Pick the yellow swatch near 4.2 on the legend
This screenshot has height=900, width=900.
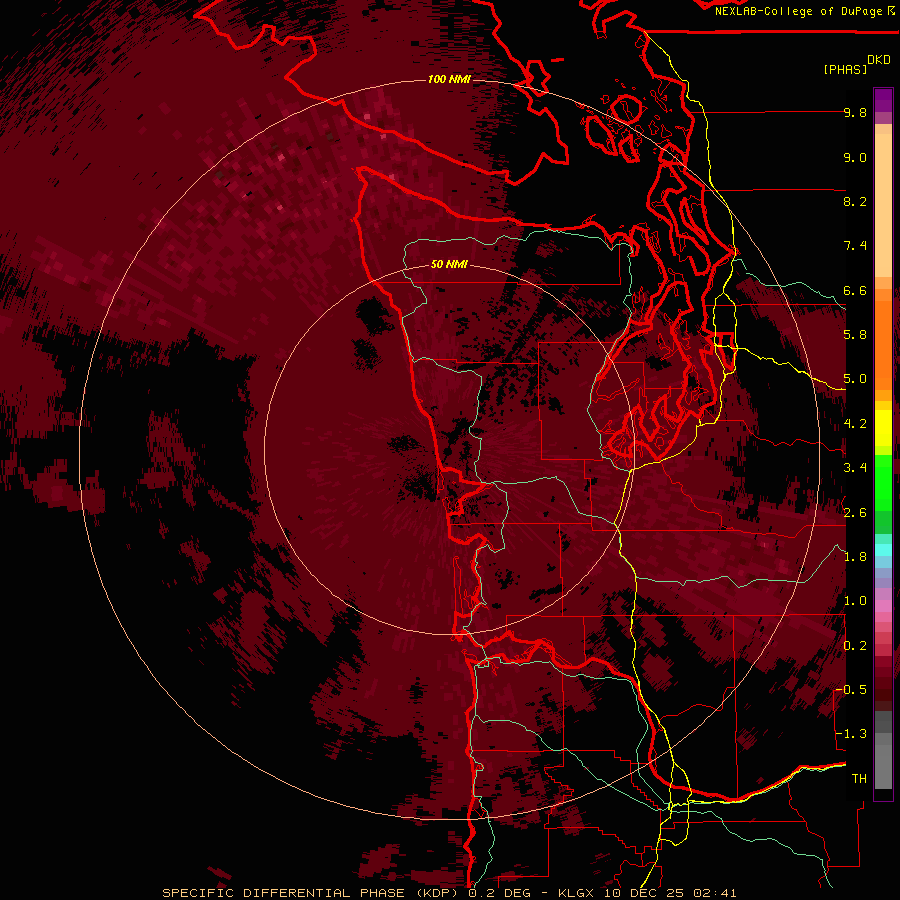tap(883, 428)
